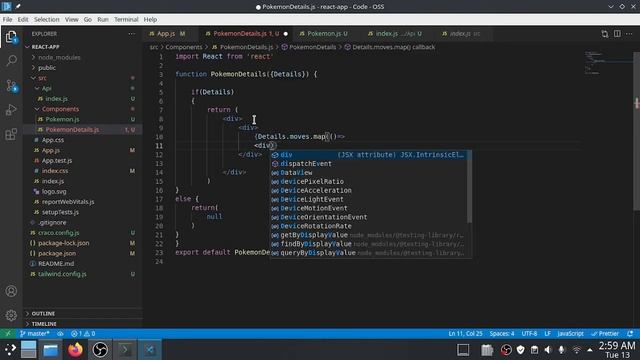Split the editor to the right
Screen dimensions: 640x360
click(x=617, y=34)
